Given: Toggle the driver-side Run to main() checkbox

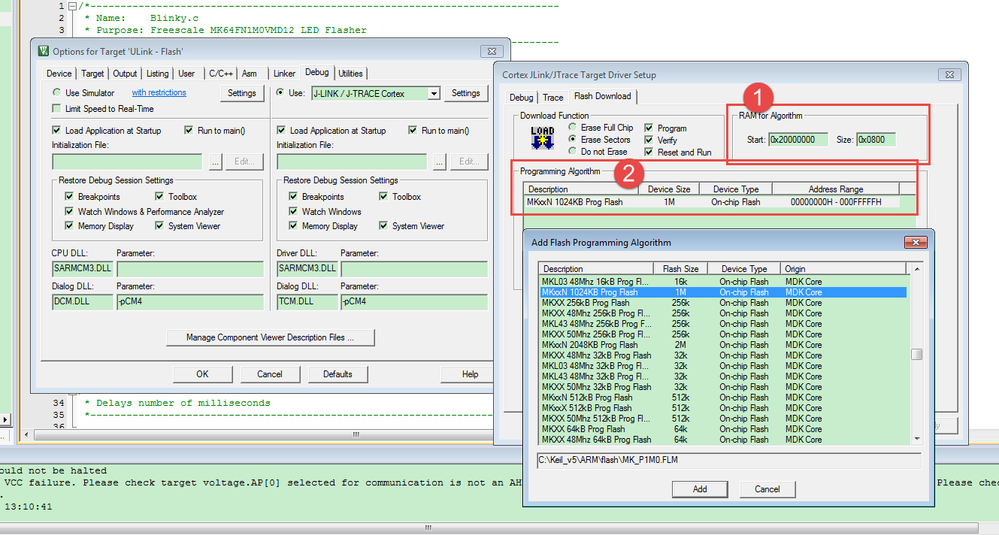Looking at the screenshot, I should [413, 130].
